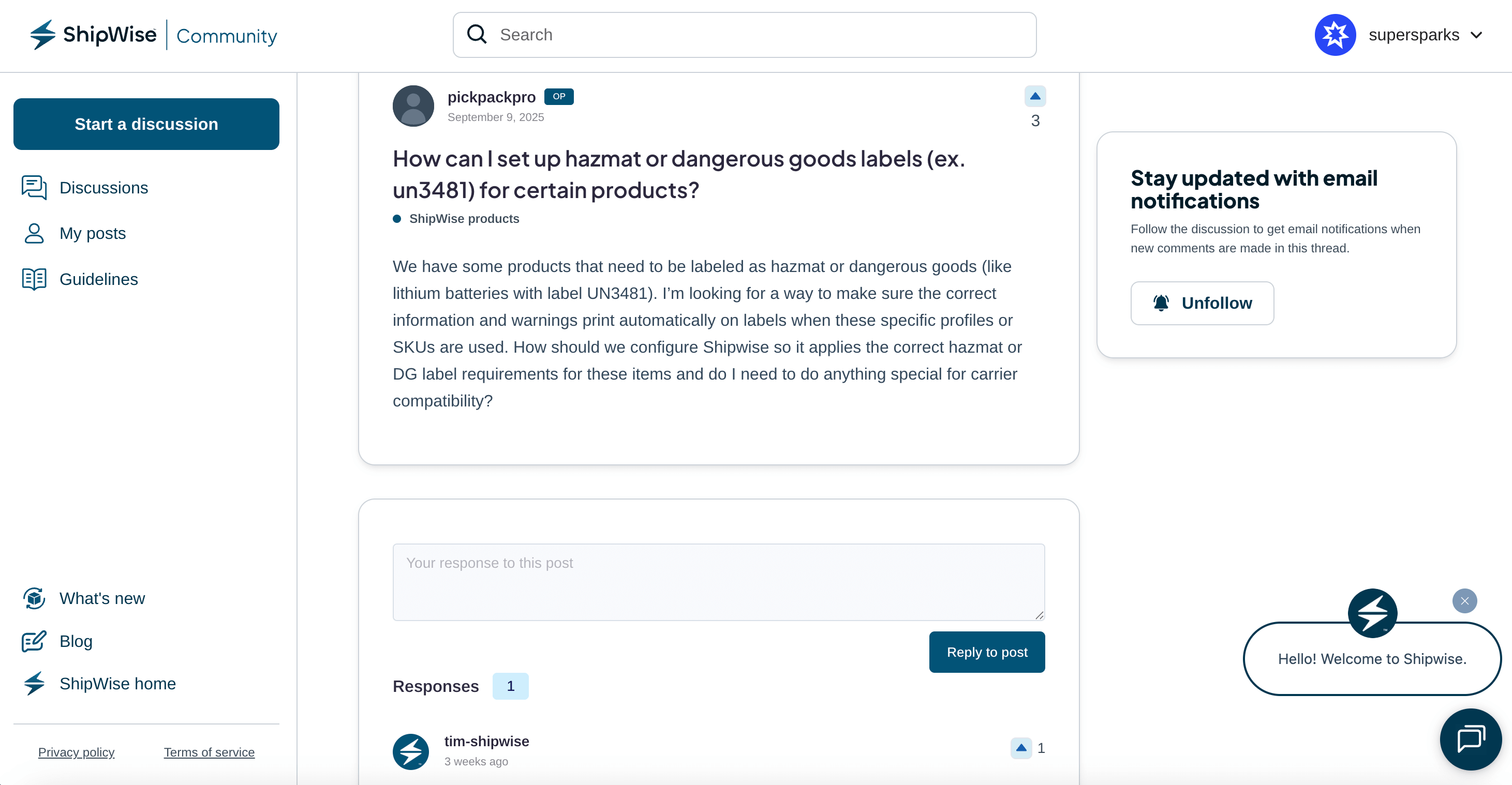Click pickpackpro's profile avatar

[x=413, y=106]
